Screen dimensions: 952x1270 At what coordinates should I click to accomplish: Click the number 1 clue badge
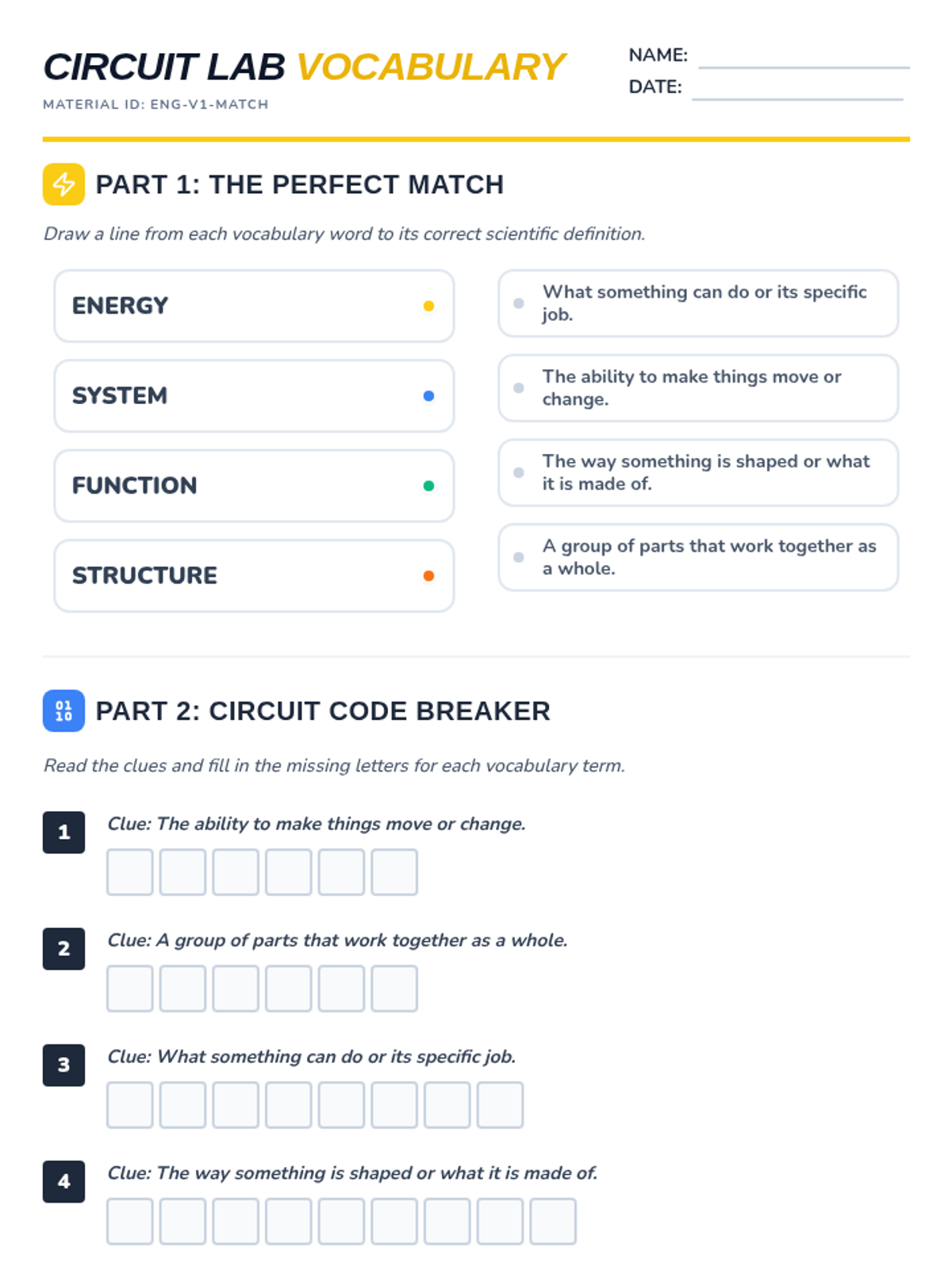(x=63, y=832)
